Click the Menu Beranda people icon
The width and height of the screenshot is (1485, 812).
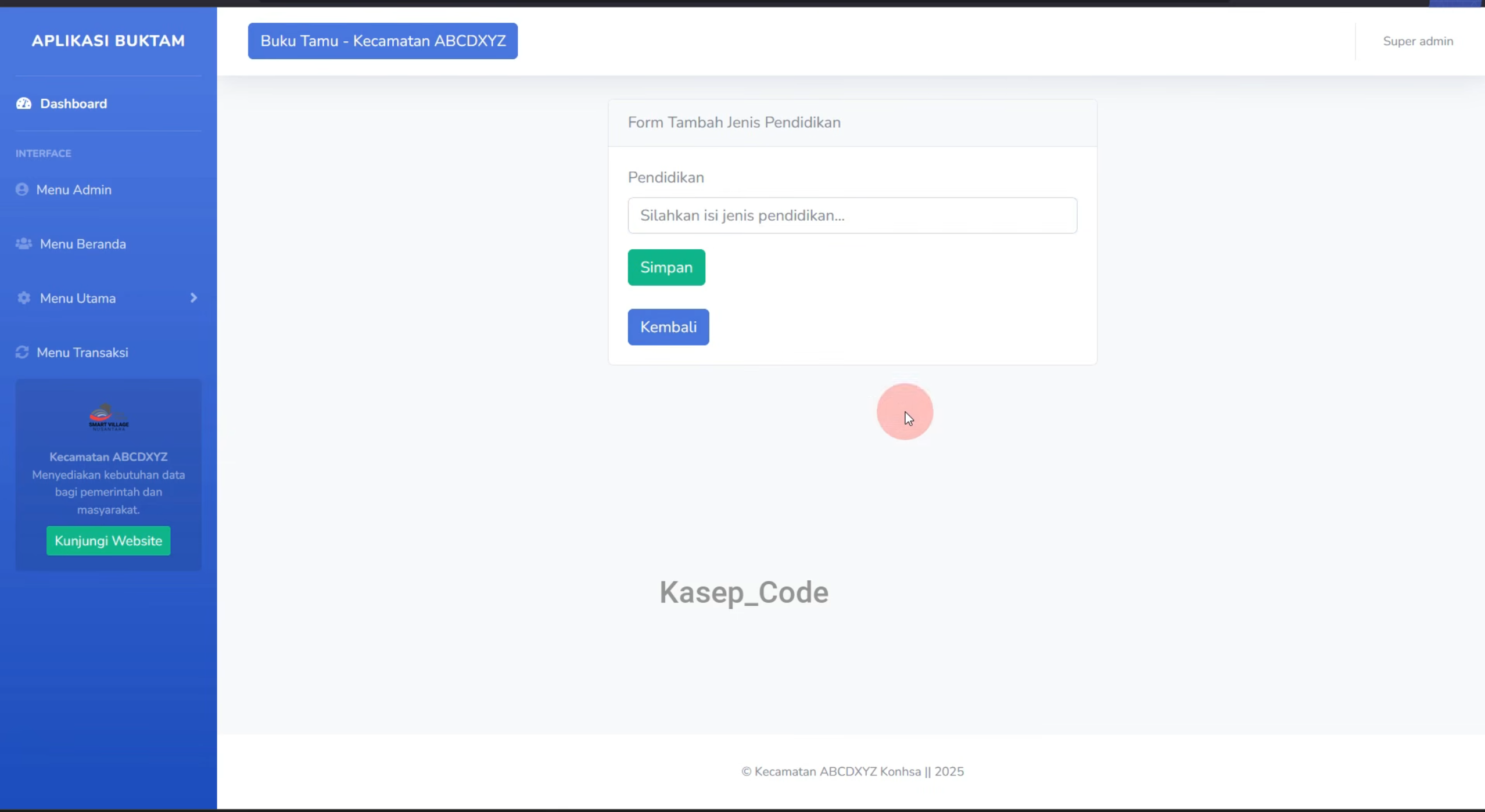point(24,243)
